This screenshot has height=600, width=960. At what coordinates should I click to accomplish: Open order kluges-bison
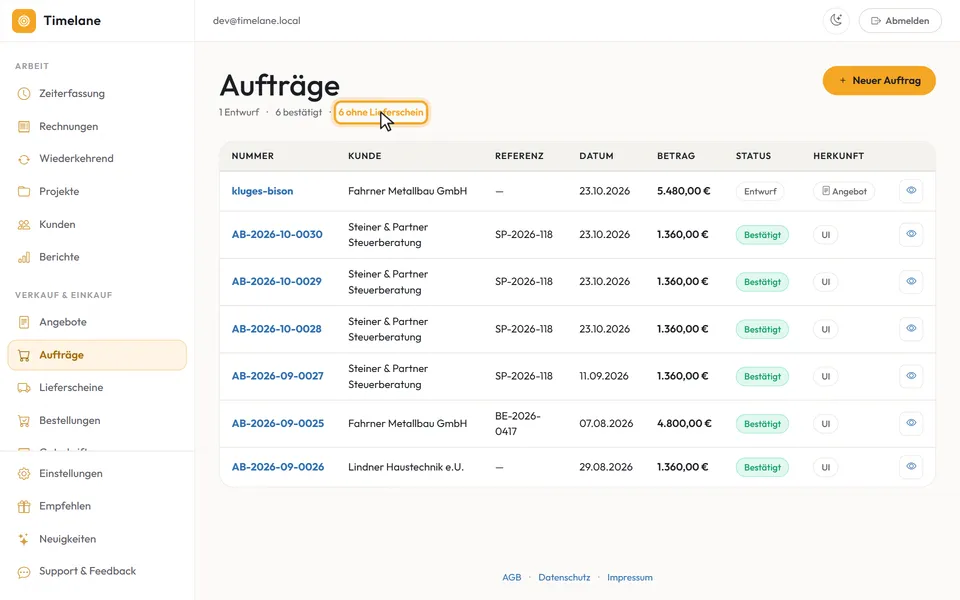(262, 191)
